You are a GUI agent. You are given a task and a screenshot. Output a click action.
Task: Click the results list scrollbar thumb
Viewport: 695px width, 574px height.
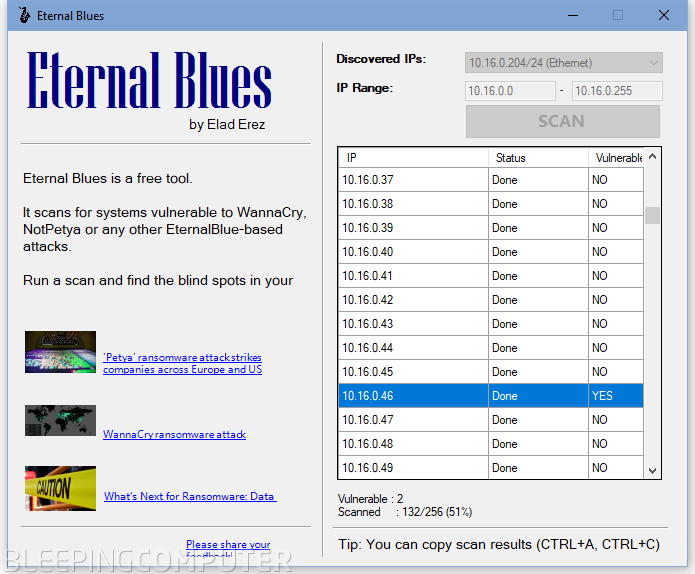click(x=652, y=215)
